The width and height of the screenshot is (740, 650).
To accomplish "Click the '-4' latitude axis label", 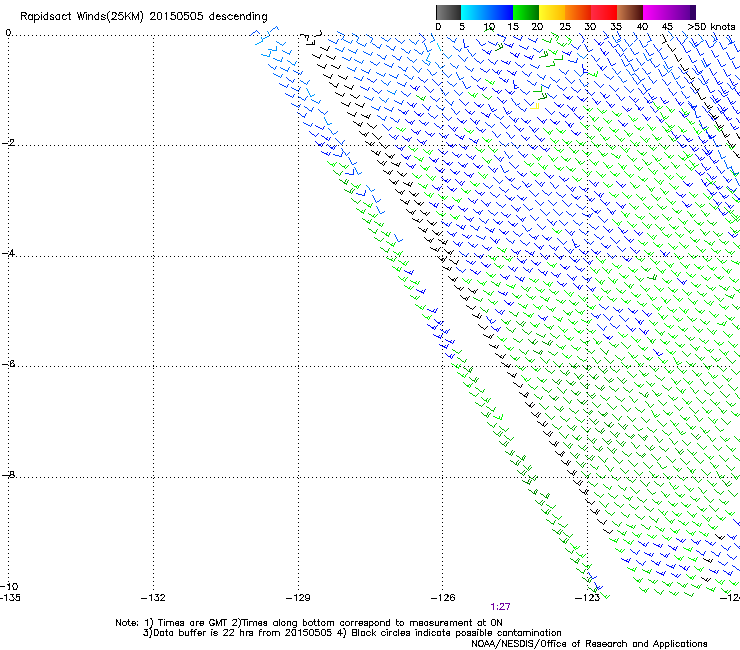I will click(8, 253).
